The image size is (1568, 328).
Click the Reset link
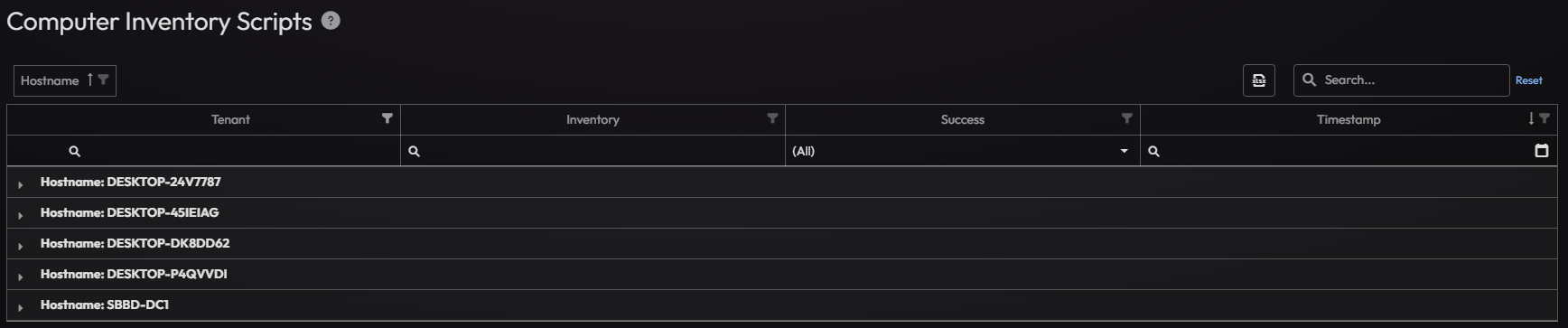[x=1528, y=80]
